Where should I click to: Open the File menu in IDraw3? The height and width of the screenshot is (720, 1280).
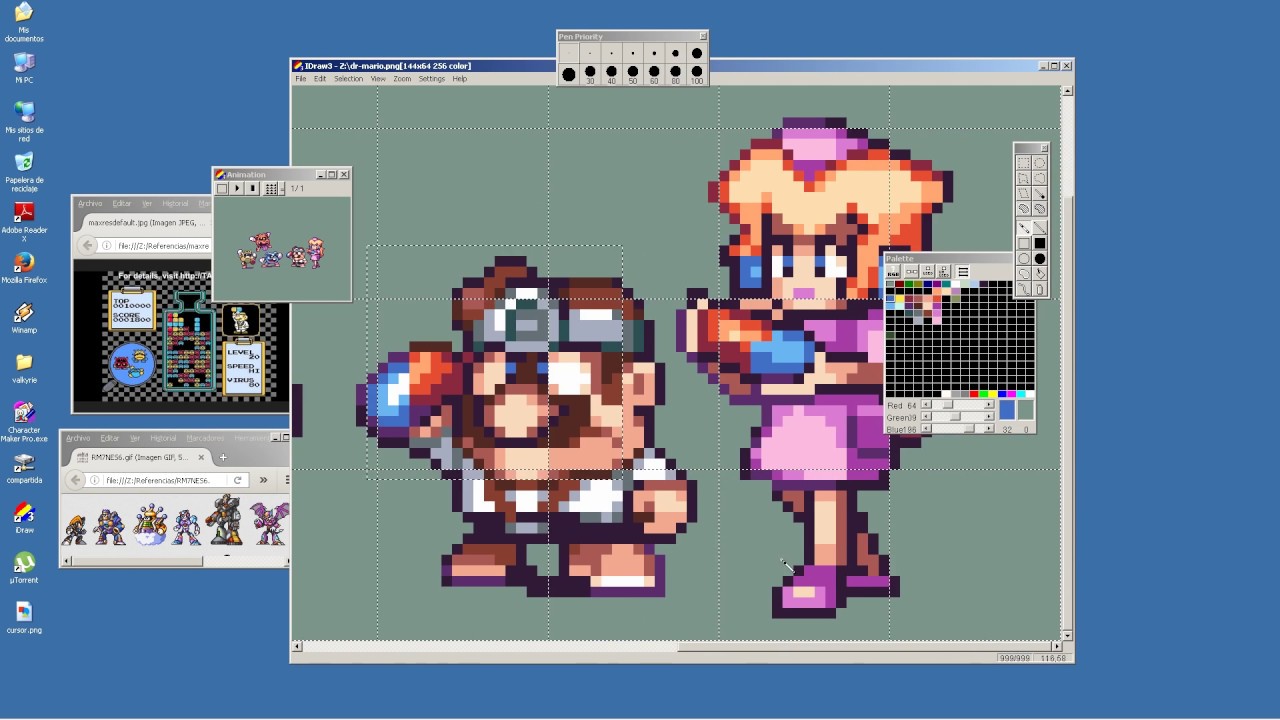[300, 79]
